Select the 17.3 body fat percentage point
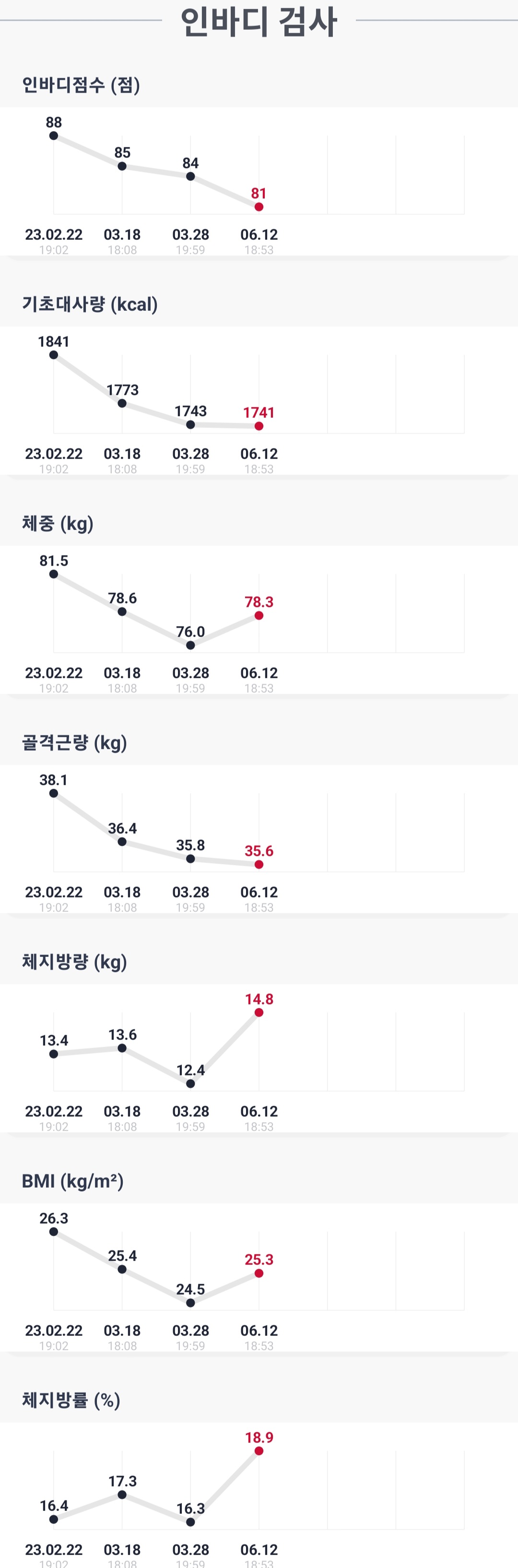This screenshot has width=518, height=1568. (x=122, y=1494)
